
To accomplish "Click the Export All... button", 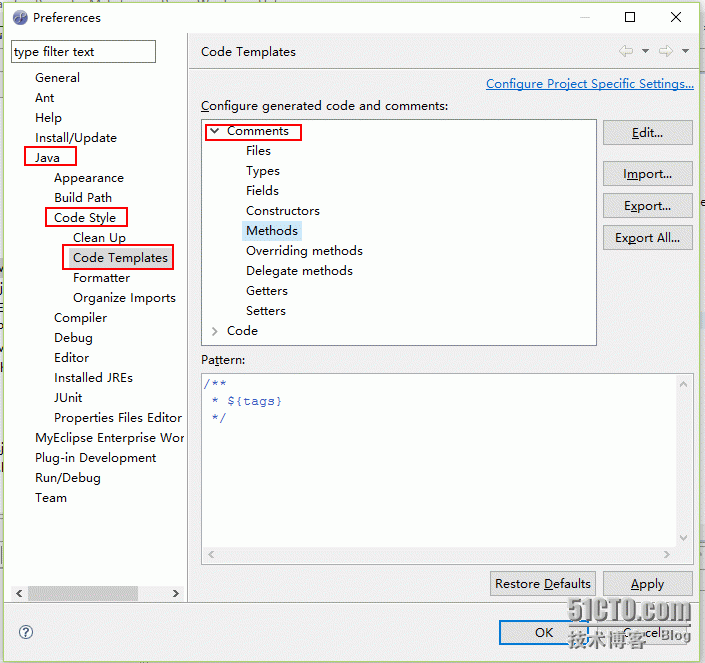I will [x=647, y=238].
